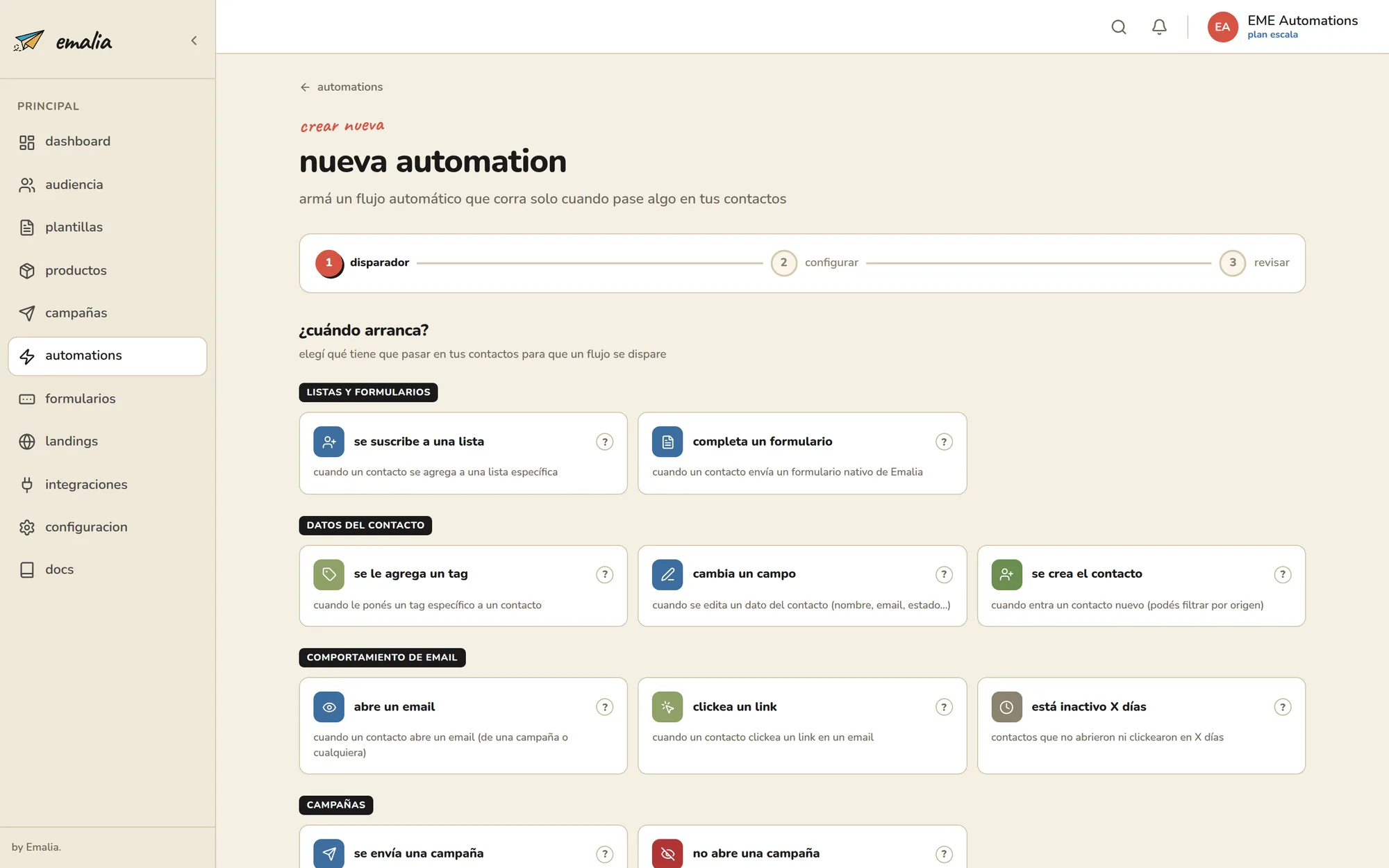1389x868 pixels.
Task: Choose trigger no abre una campaña
Action: pyautogui.click(x=802, y=847)
